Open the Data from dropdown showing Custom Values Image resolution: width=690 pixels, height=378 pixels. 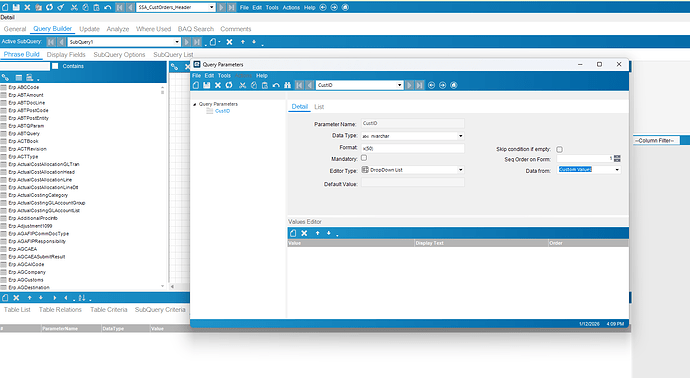pyautogui.click(x=617, y=170)
